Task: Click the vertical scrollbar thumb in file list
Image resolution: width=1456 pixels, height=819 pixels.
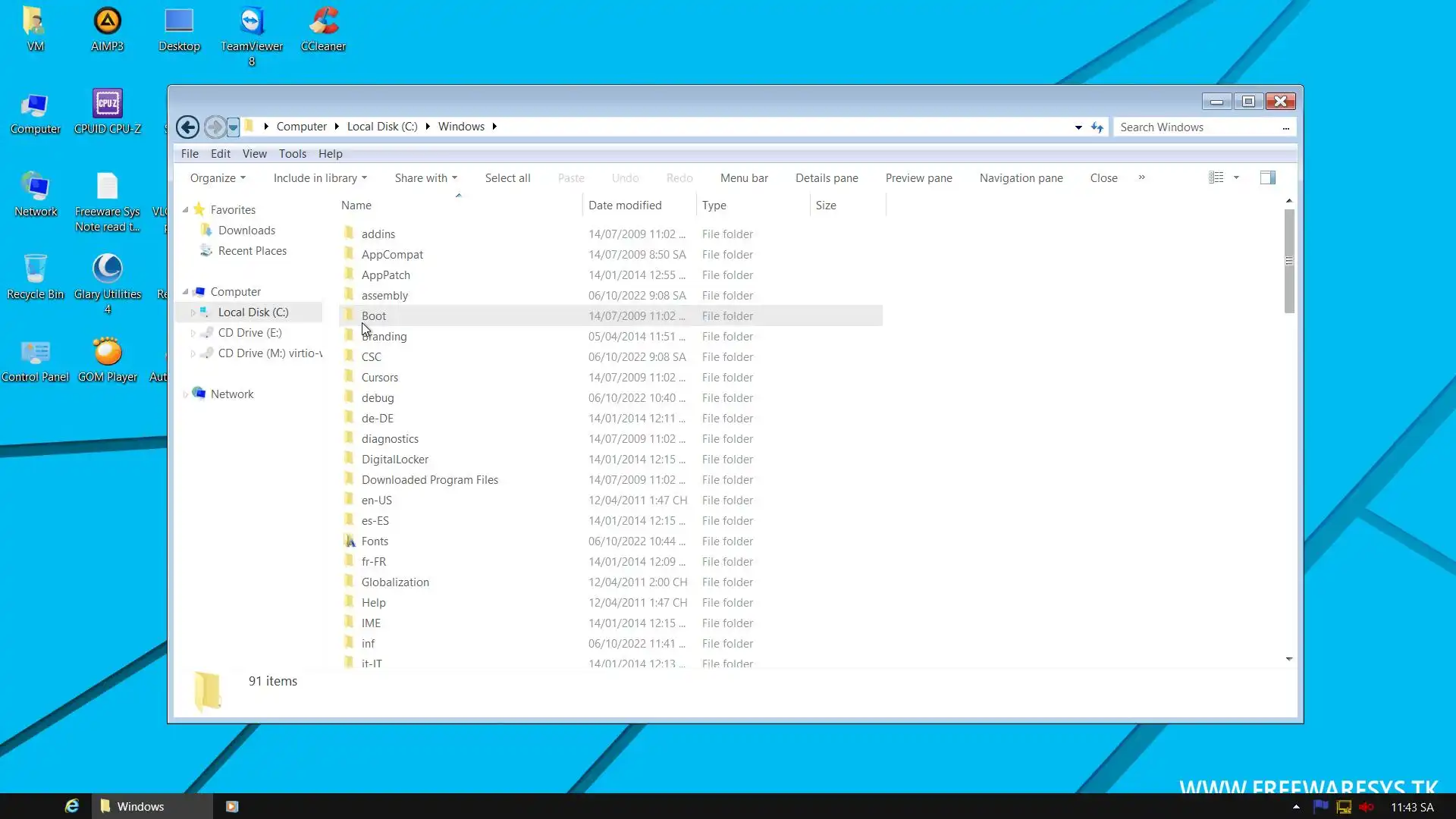Action: 1288,261
